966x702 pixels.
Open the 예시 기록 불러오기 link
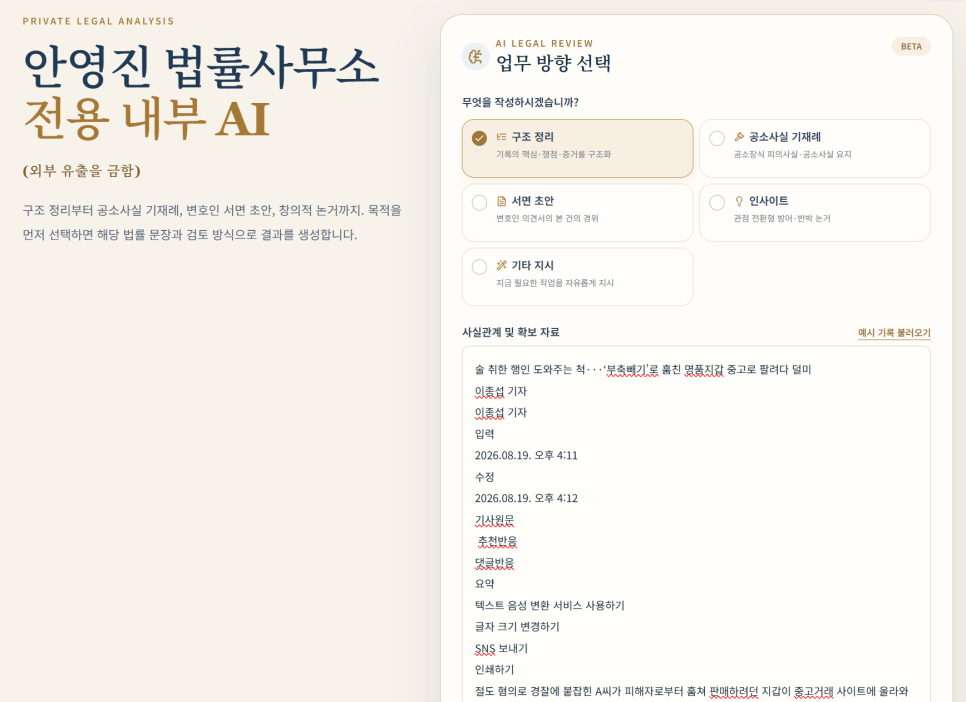(x=894, y=333)
